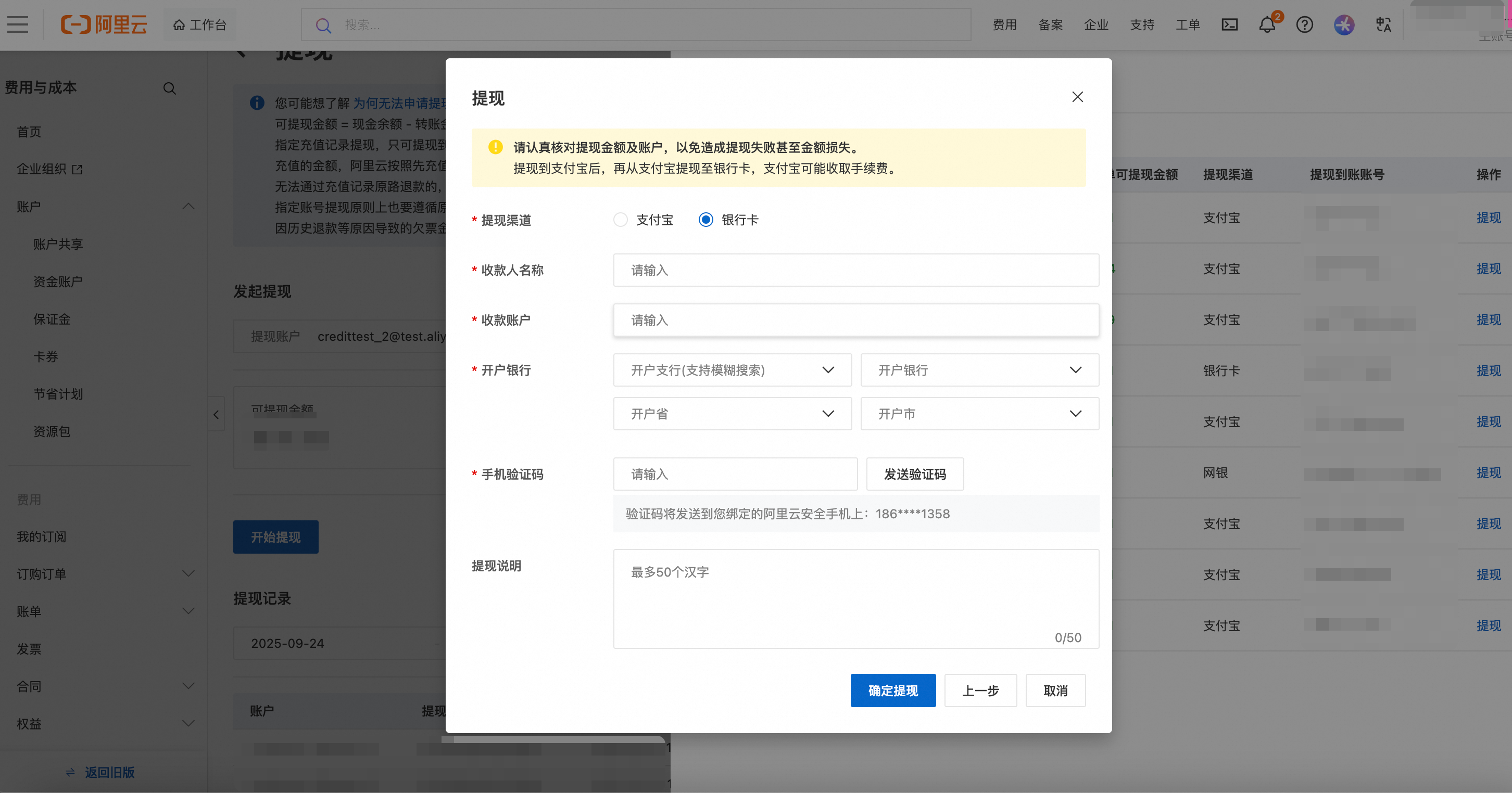Open the 开户省 dropdown
Image resolution: width=1512 pixels, height=793 pixels.
732,414
